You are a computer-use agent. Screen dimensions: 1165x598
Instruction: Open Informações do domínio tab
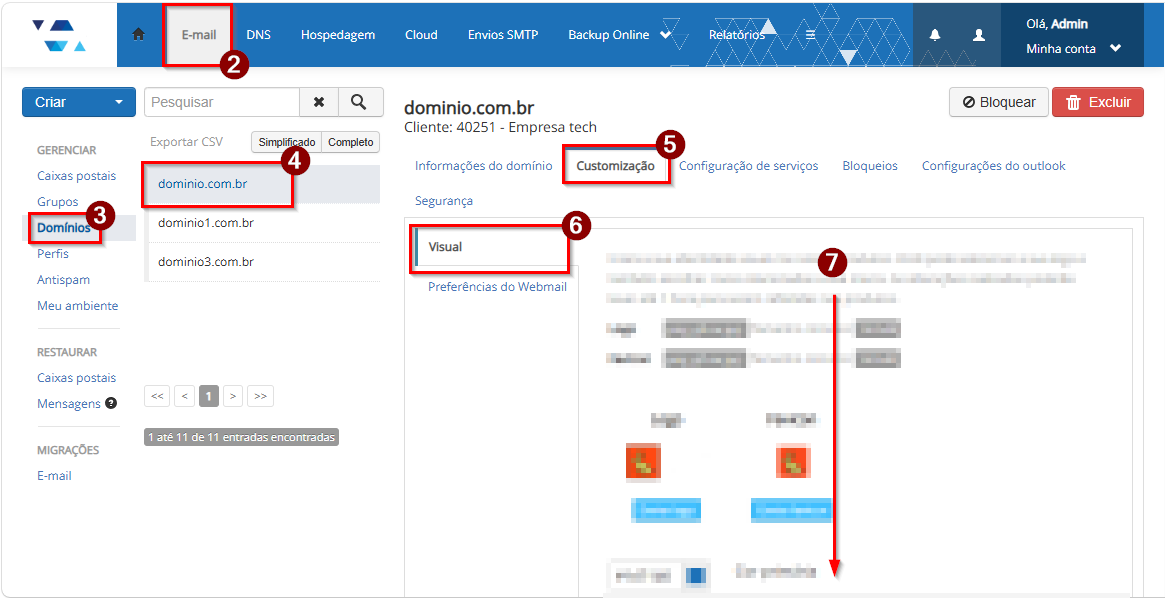tap(484, 166)
